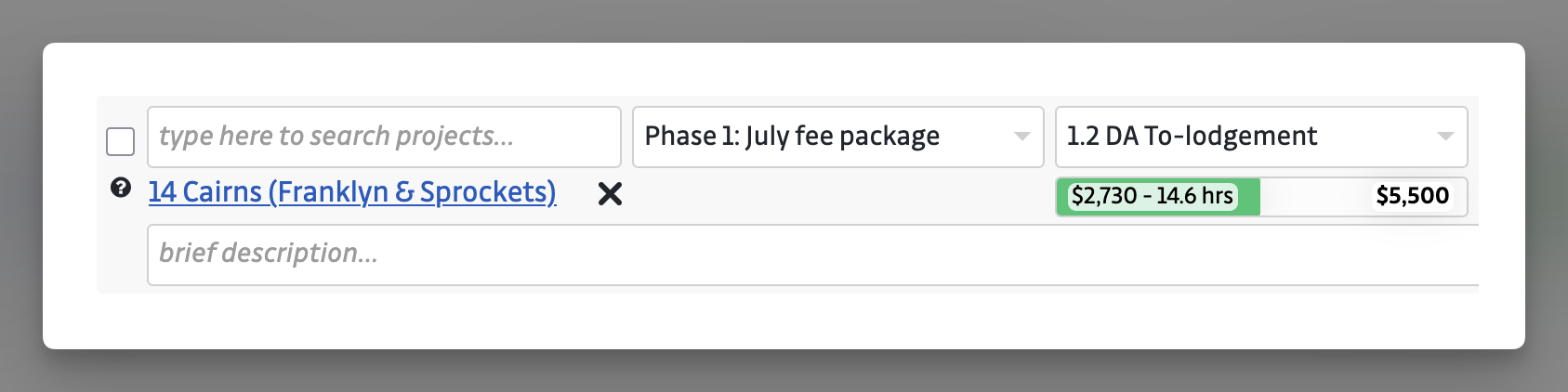Remove the project with the X icon
The image size is (1568, 392).
610,193
